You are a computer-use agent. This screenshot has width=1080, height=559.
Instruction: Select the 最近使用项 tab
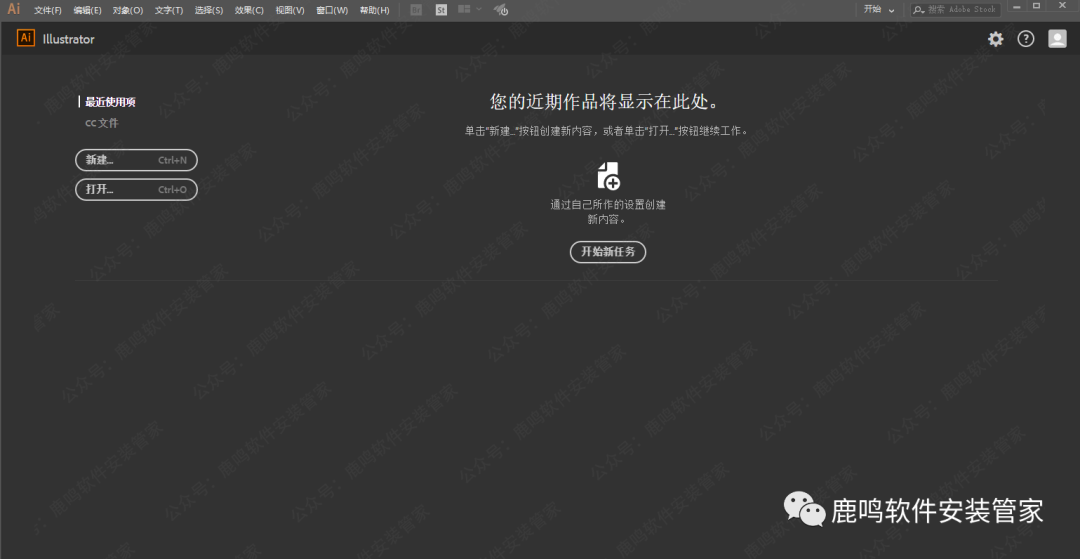point(110,102)
